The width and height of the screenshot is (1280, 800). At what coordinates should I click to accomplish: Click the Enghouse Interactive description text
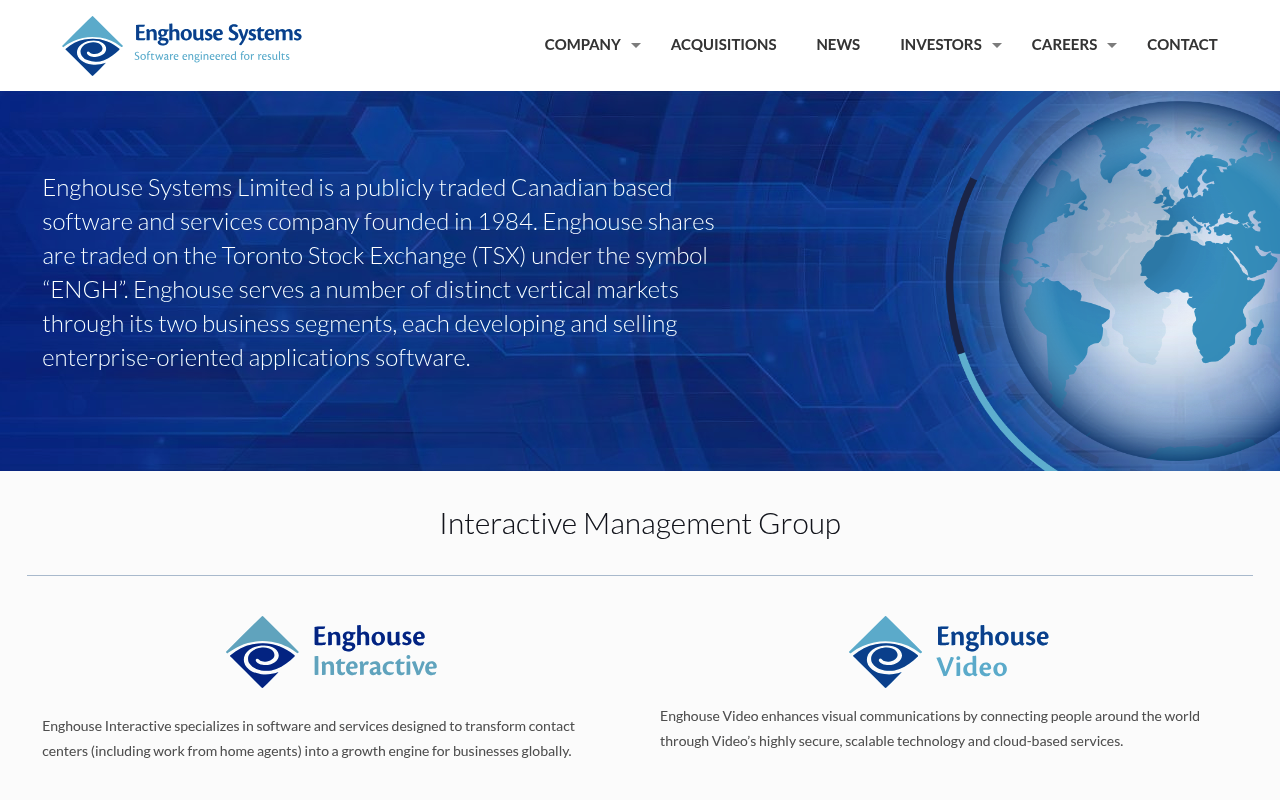point(308,738)
